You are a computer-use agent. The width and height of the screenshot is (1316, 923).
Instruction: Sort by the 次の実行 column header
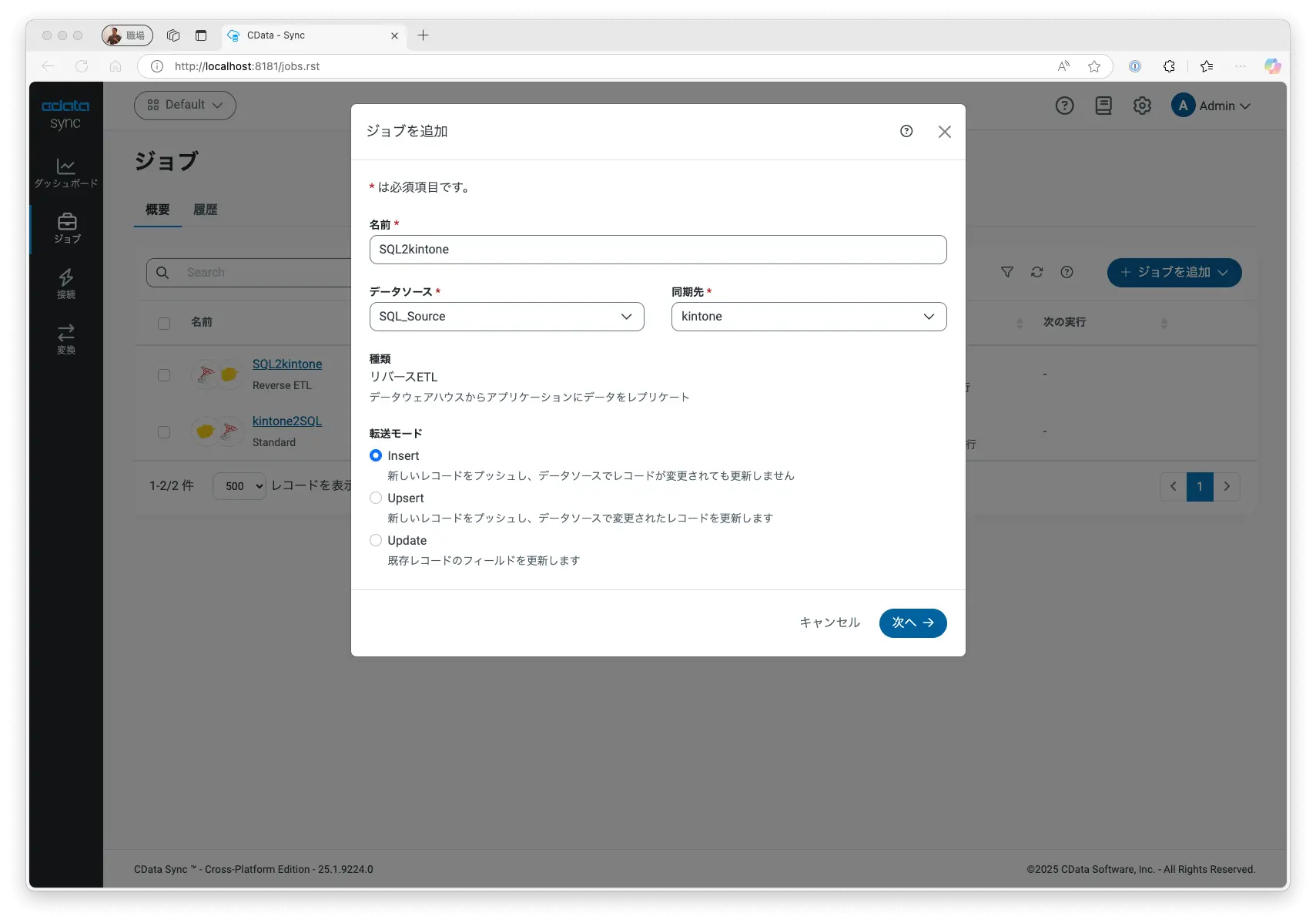[x=1065, y=322]
